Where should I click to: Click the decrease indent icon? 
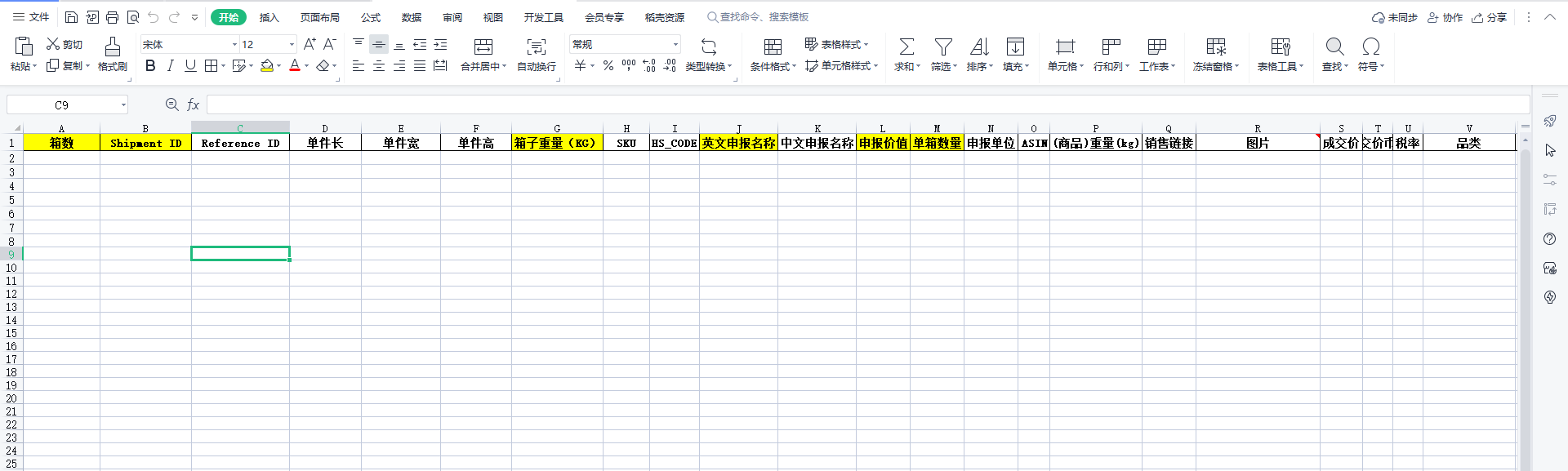coord(420,44)
